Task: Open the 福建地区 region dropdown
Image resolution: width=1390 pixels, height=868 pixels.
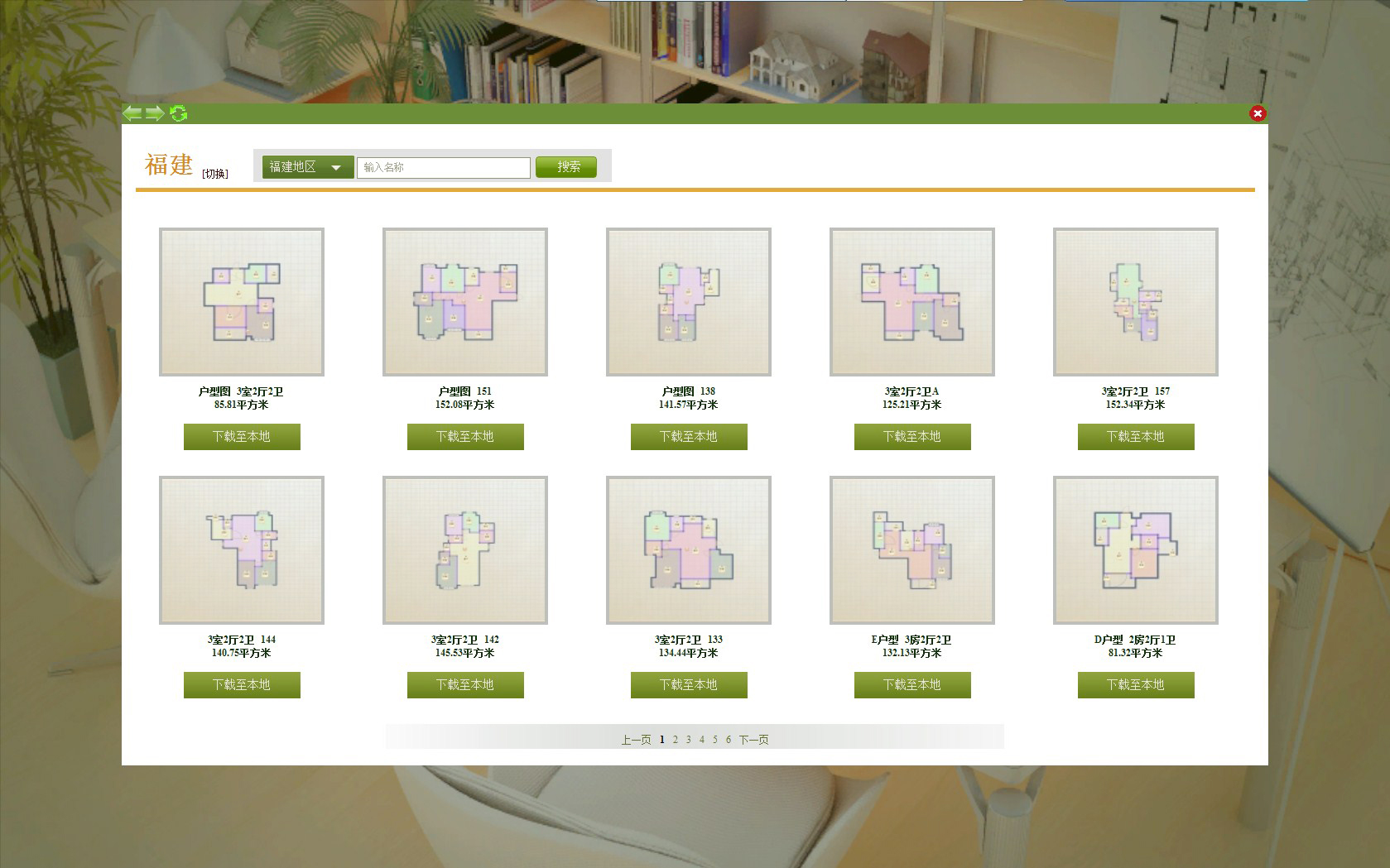Action: coord(307,167)
